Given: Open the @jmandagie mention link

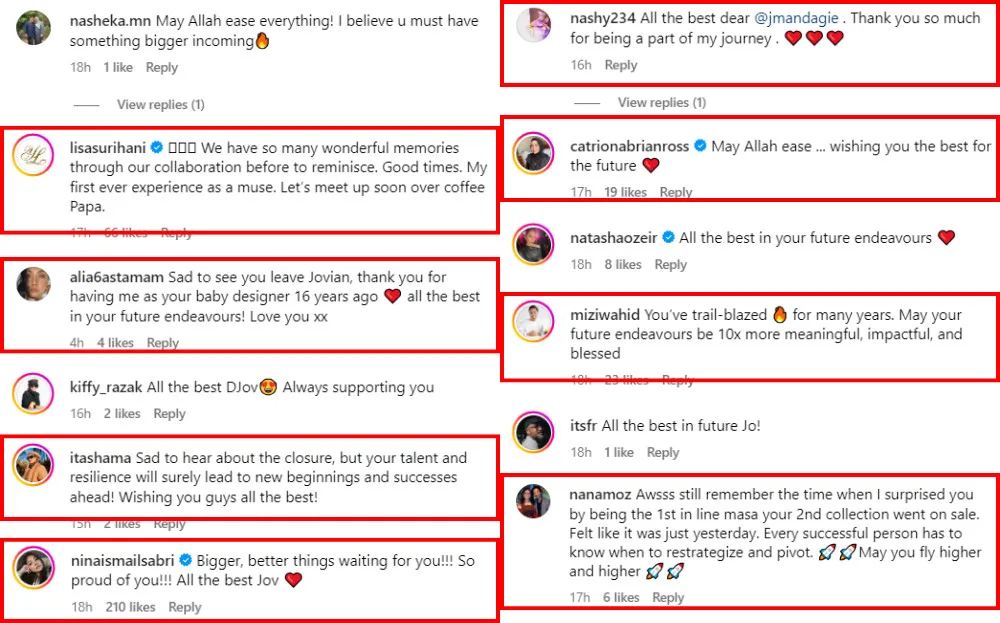Looking at the screenshot, I should point(800,18).
